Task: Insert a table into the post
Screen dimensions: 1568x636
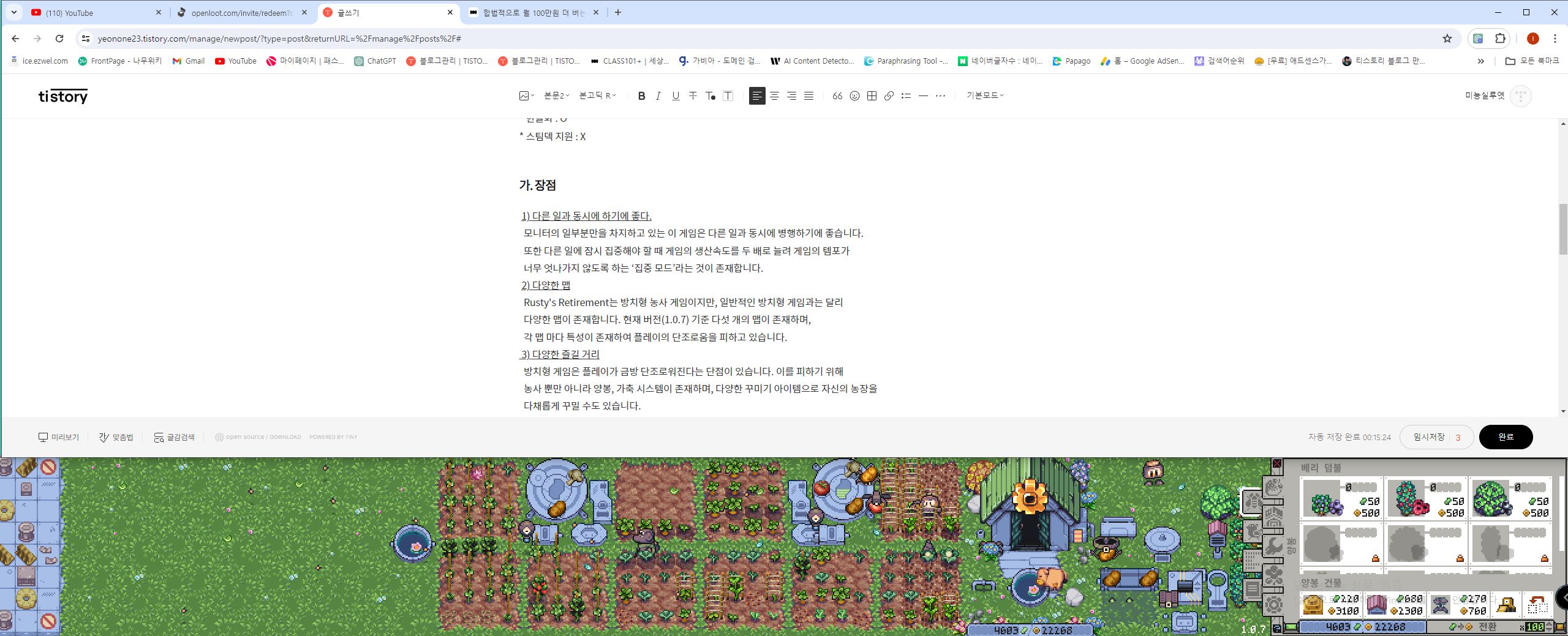Action: (x=871, y=95)
